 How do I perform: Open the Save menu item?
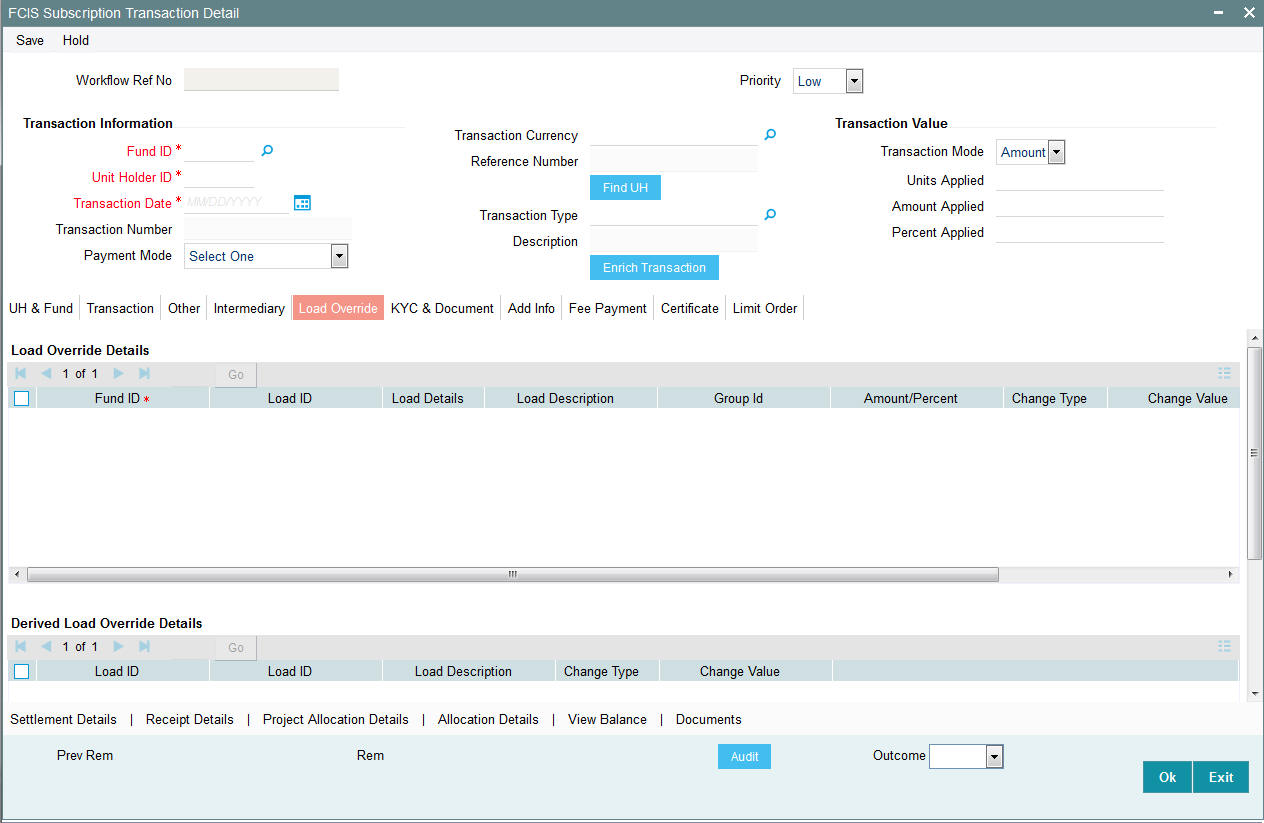(x=30, y=40)
